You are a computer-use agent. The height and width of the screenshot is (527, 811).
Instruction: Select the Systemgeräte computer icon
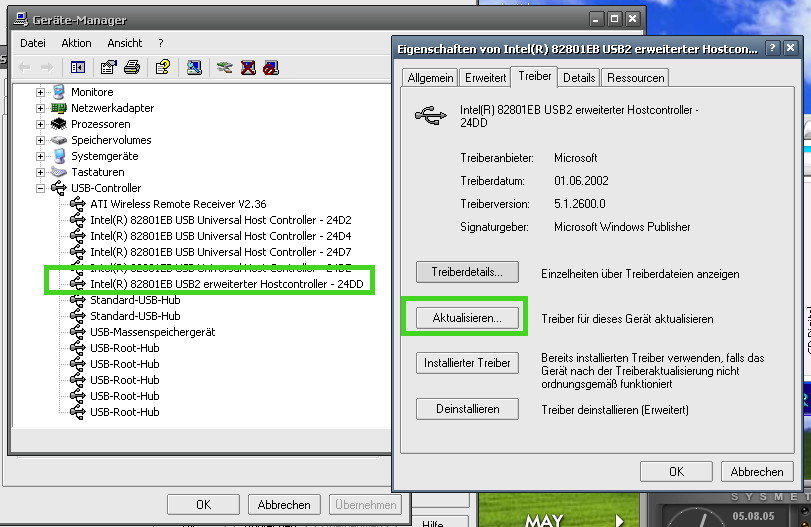point(59,156)
